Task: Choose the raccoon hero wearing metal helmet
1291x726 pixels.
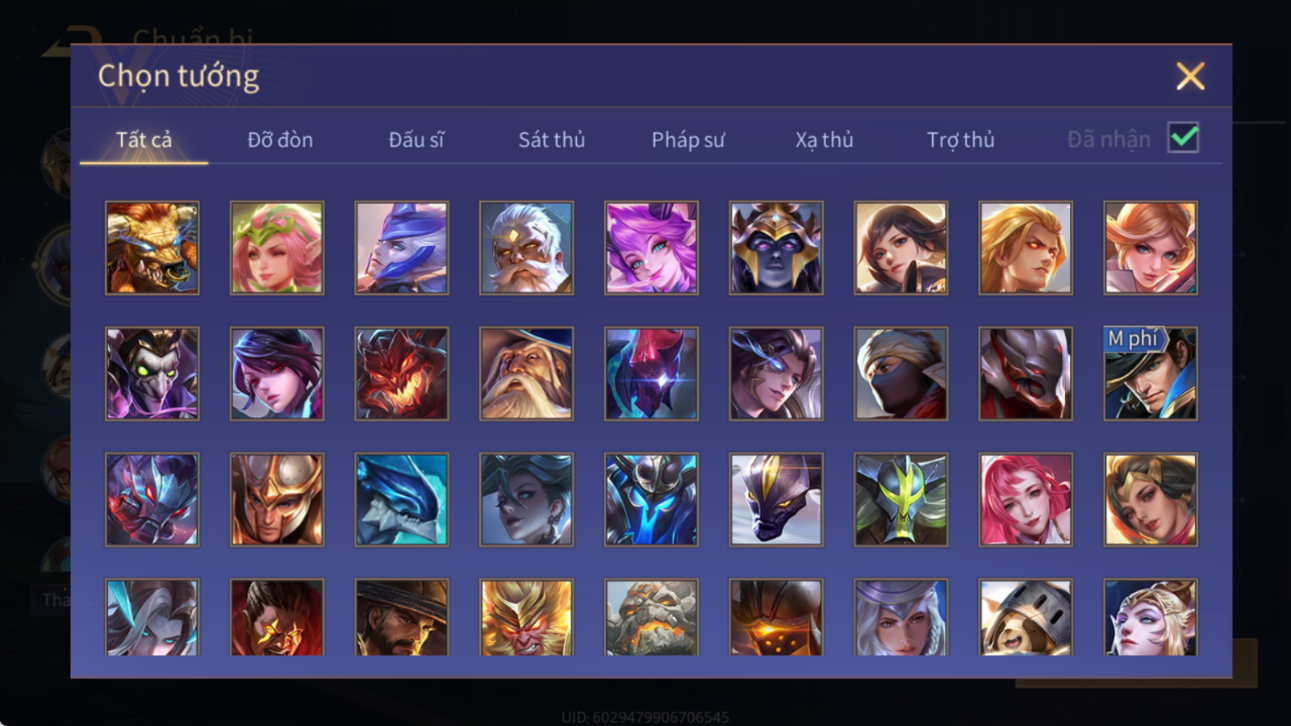Action: pos(1025,617)
